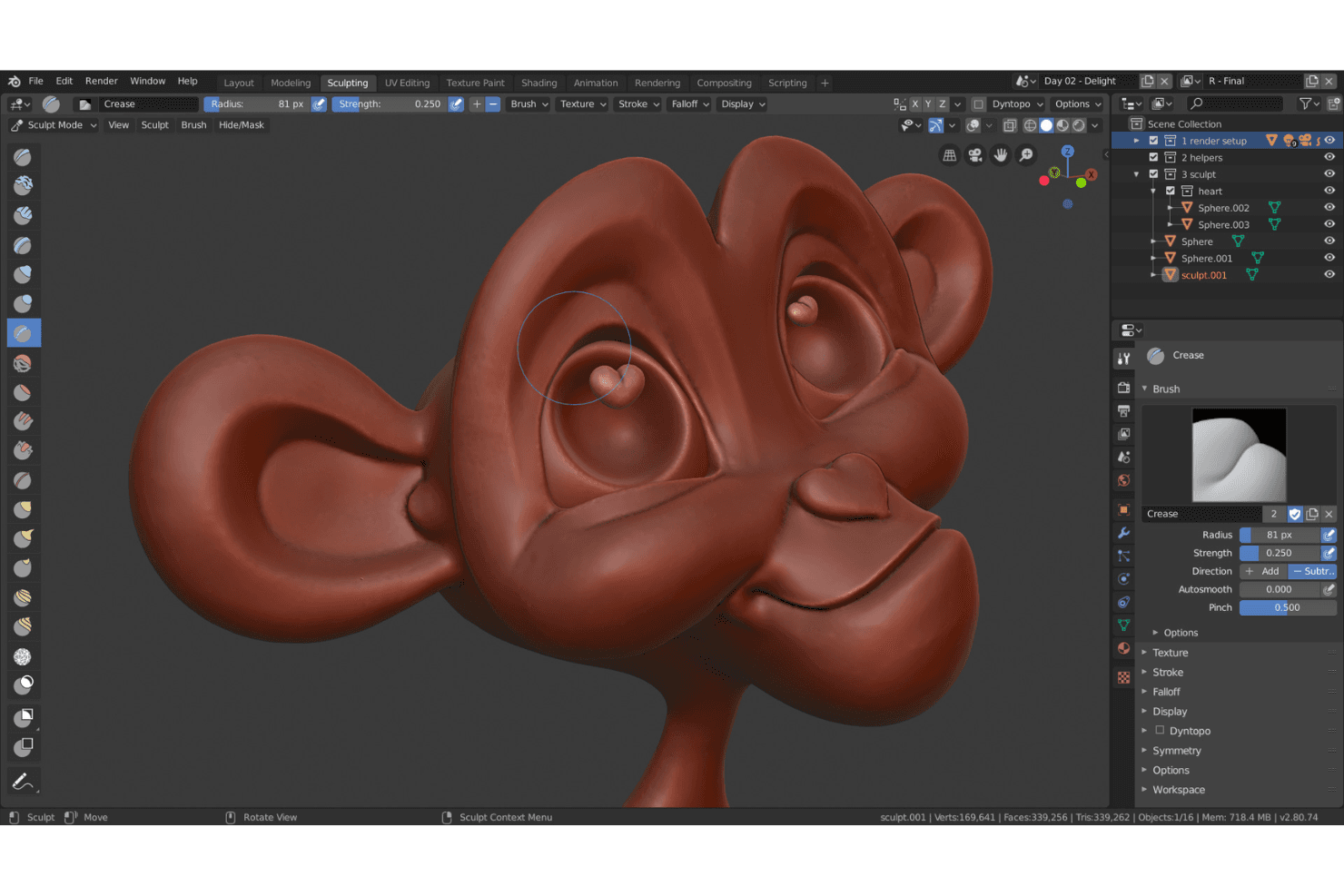
Task: Select the Grab brush tool
Action: click(24, 509)
